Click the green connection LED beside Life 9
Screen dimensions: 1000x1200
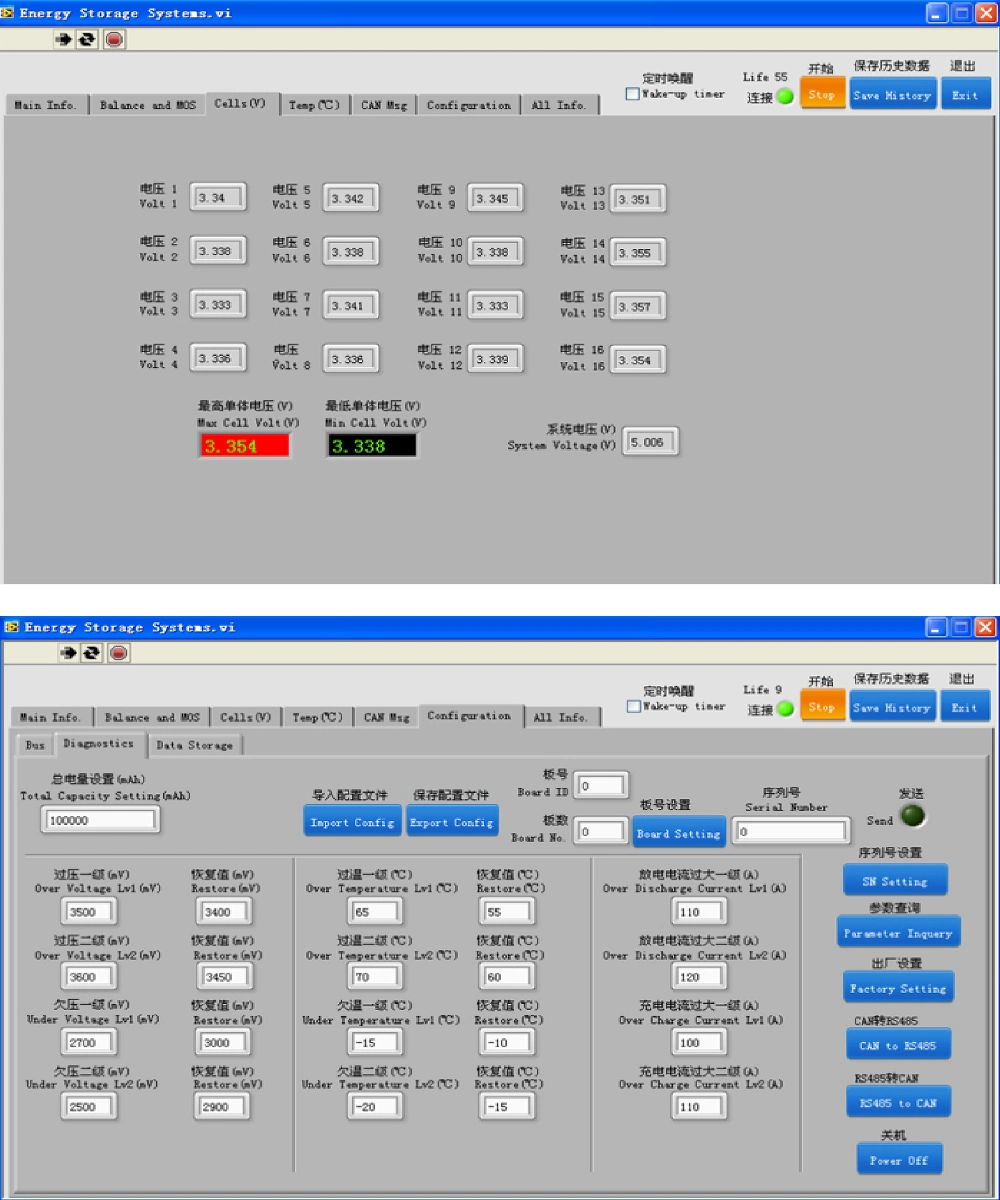786,709
